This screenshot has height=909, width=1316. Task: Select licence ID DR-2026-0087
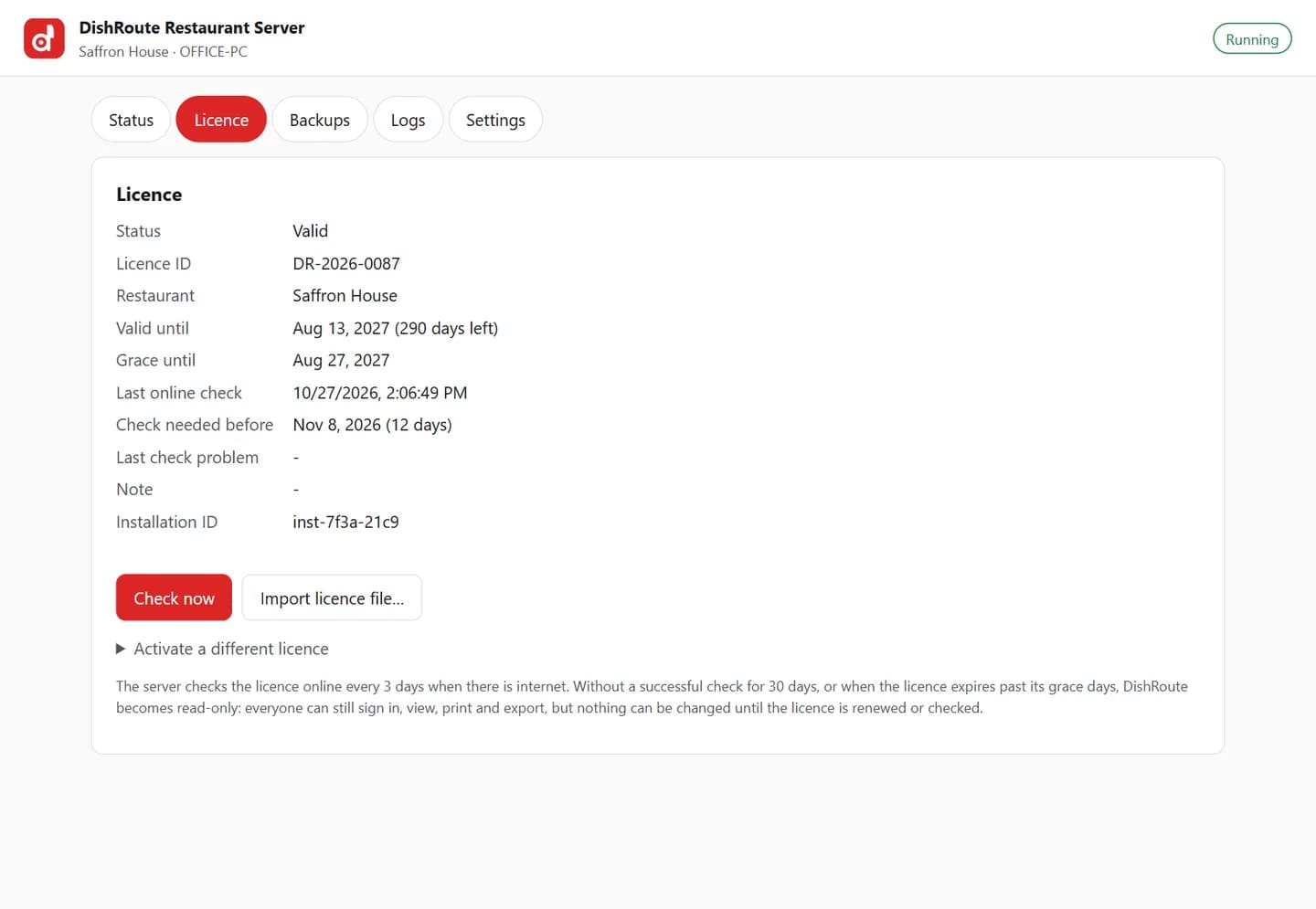346,264
